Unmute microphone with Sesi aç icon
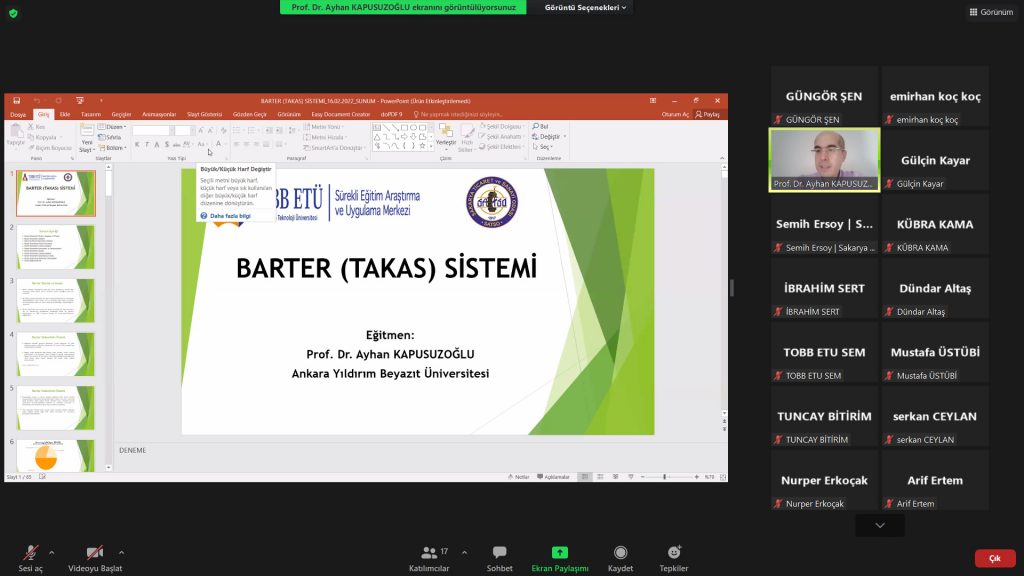 [x=31, y=553]
